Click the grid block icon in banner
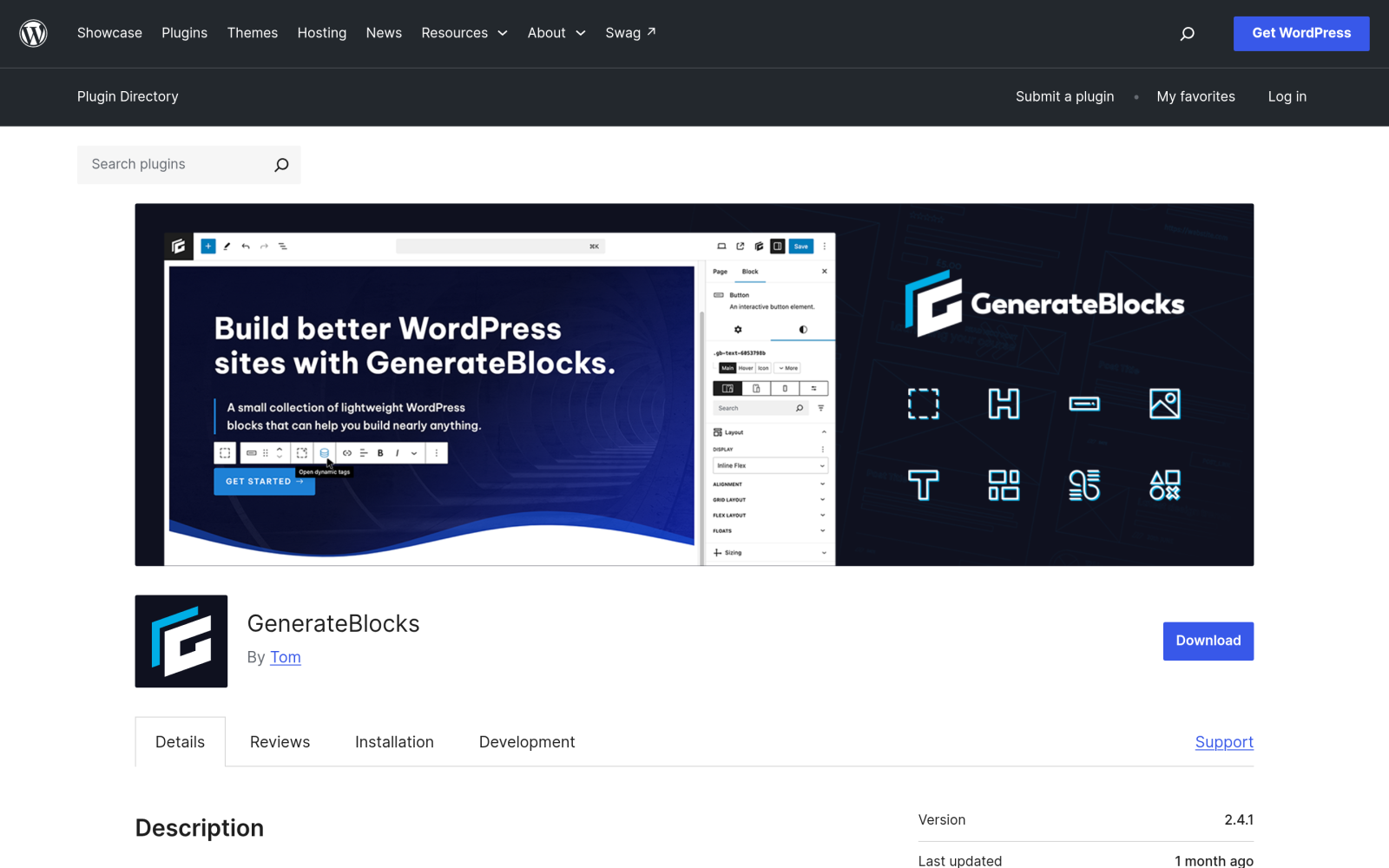 (x=1004, y=485)
